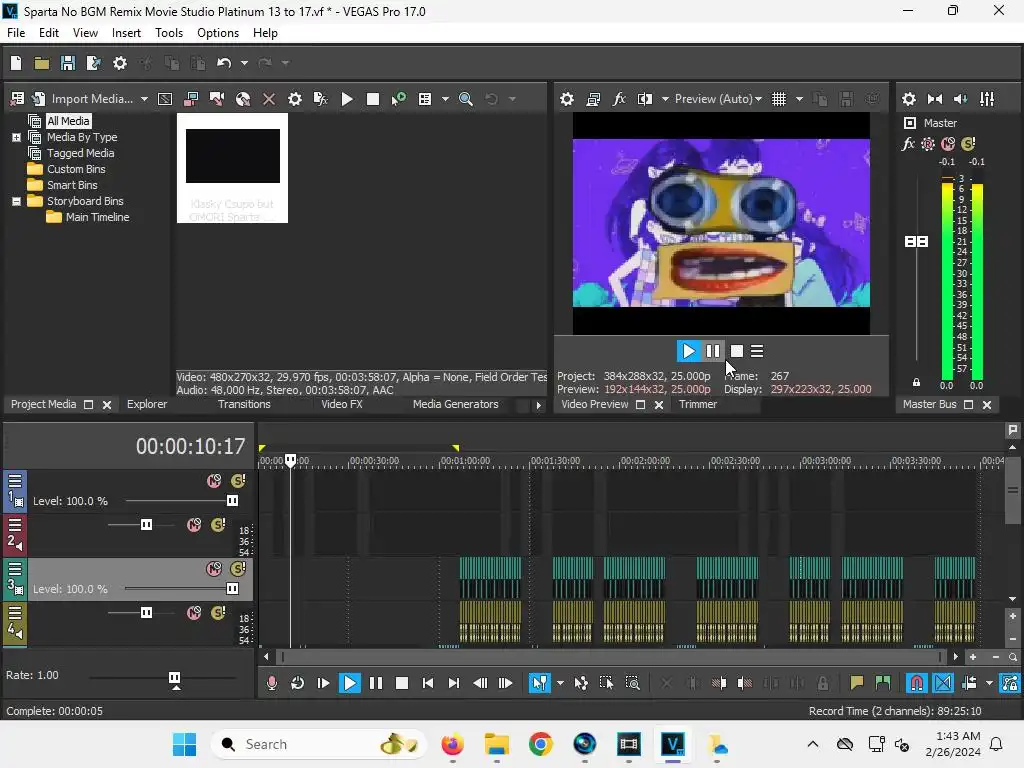The width and height of the screenshot is (1024, 768).
Task: Select the Klasky Csupo media thumbnail
Action: point(232,168)
